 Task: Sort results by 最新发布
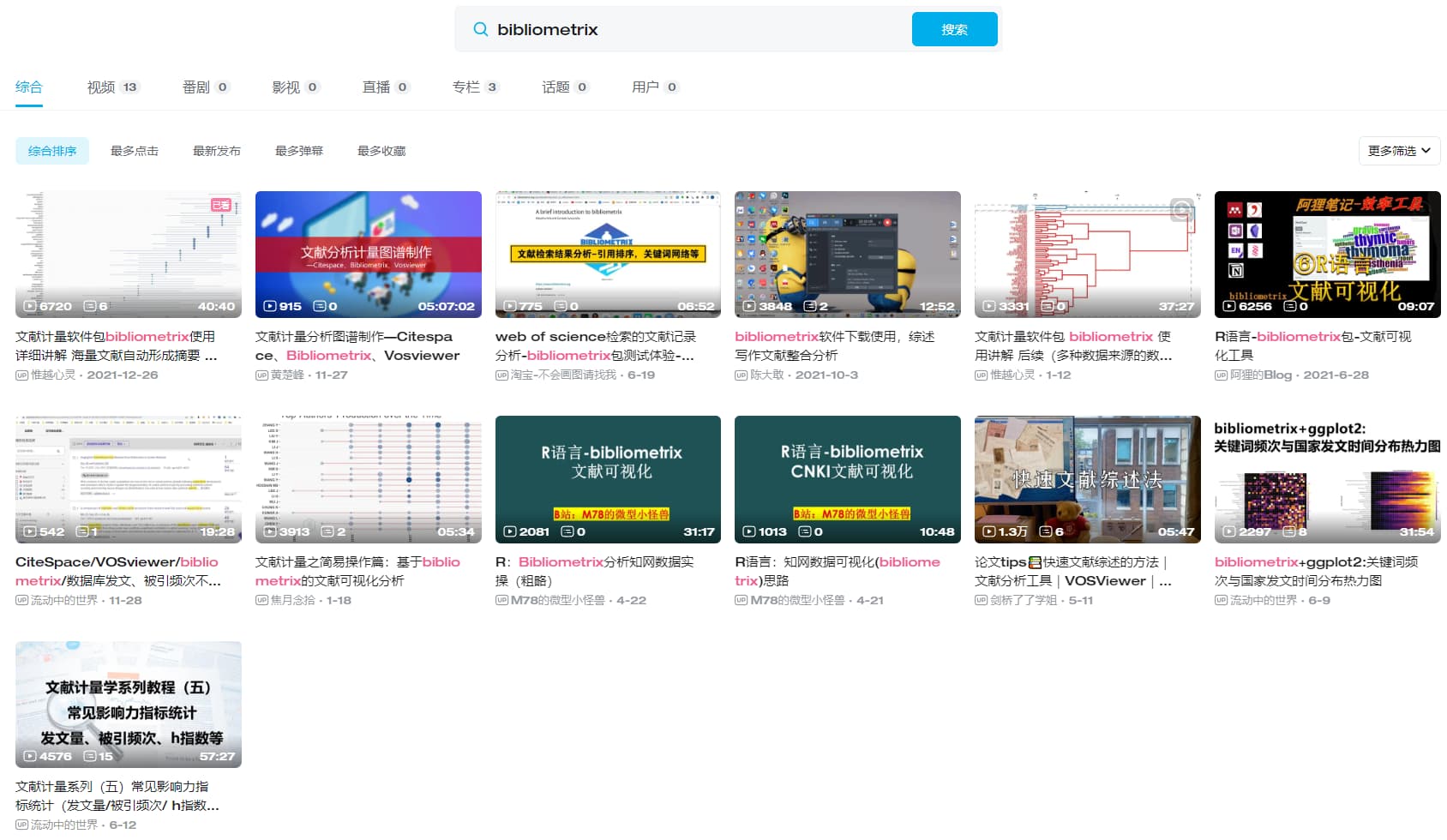coord(217,151)
